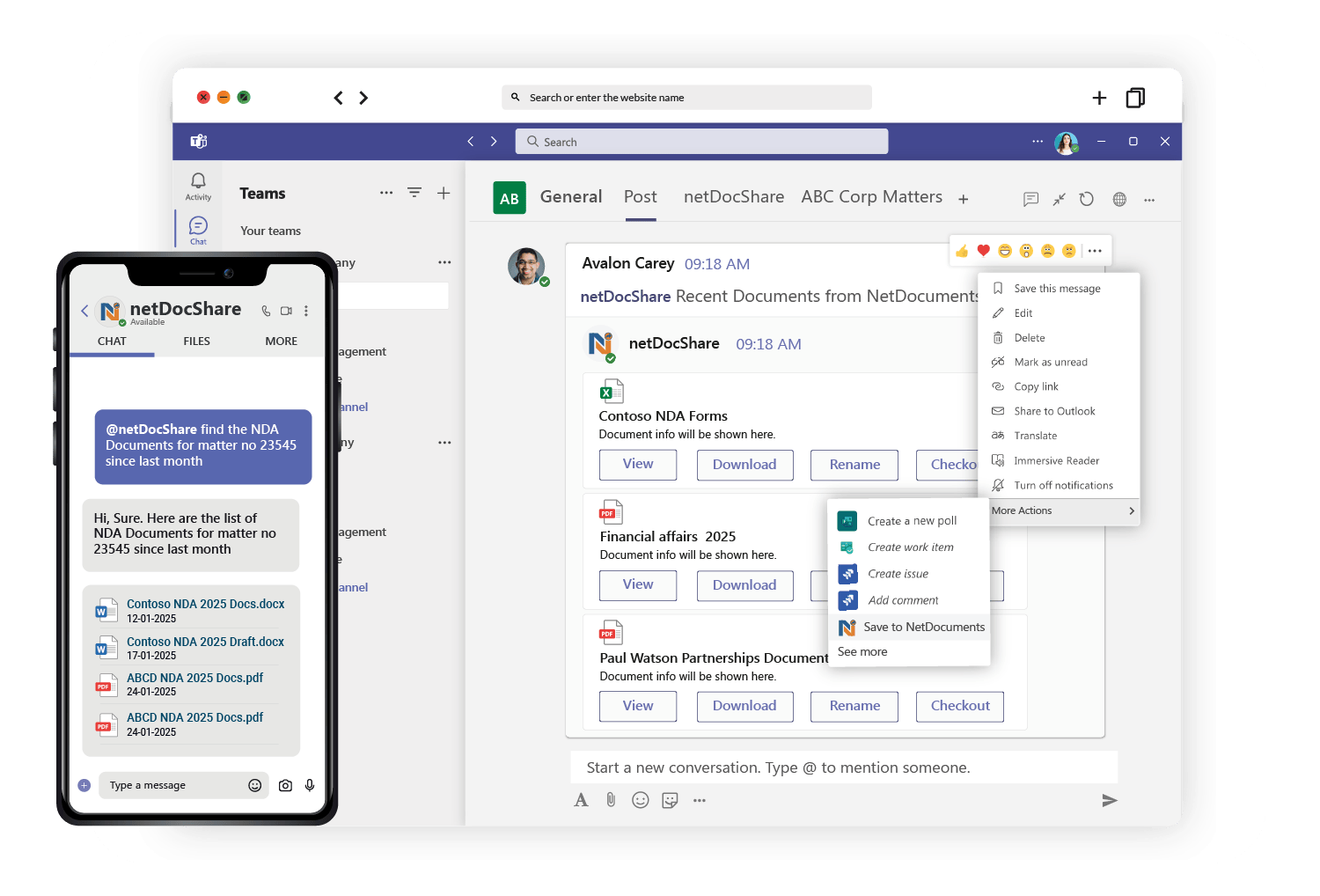Viewport: 1320px width, 896px height.
Task: Click the plus icon to add a team
Action: [444, 193]
